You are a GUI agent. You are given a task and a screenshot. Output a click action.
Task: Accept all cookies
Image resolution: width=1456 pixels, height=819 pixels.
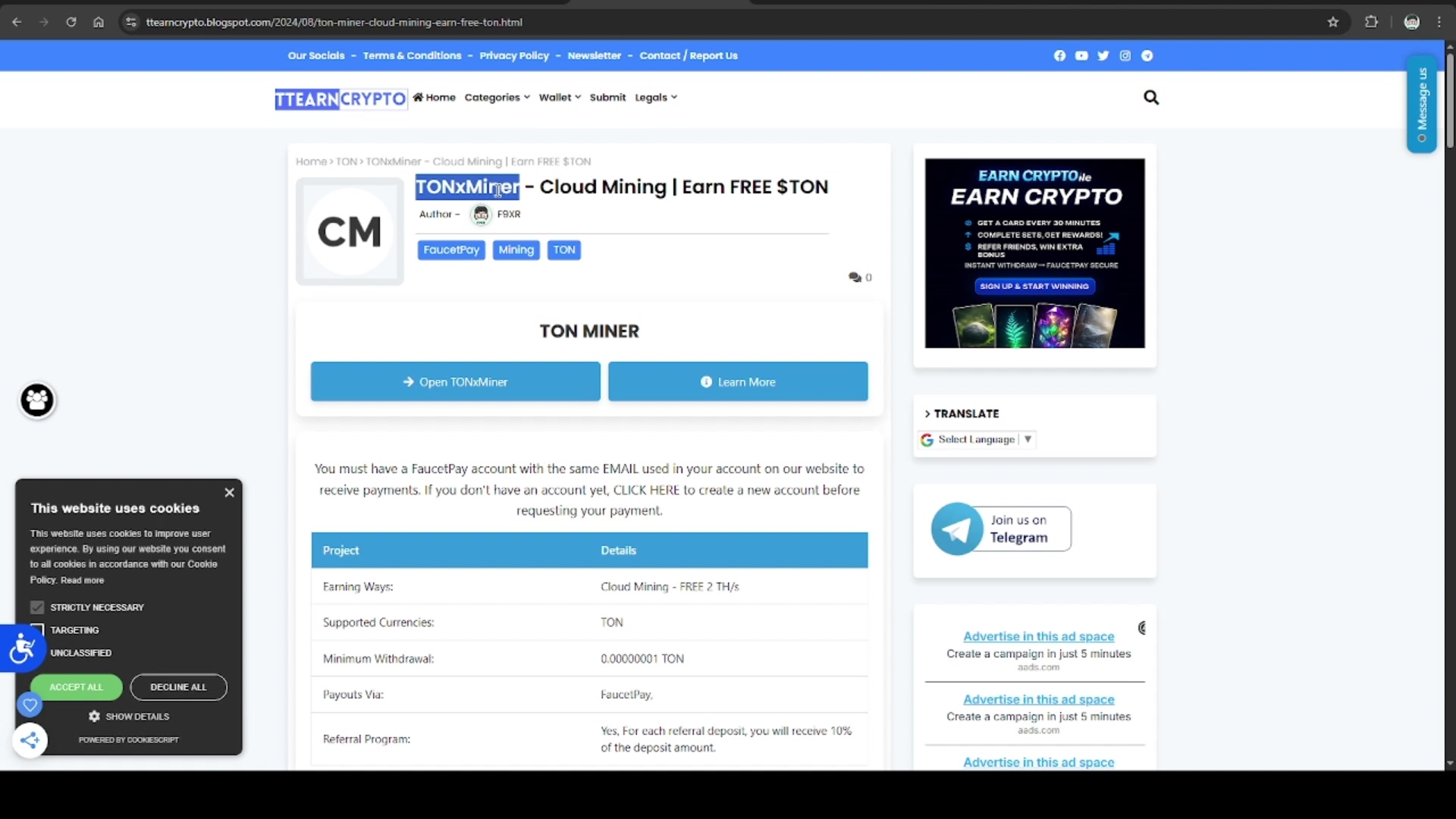[75, 687]
